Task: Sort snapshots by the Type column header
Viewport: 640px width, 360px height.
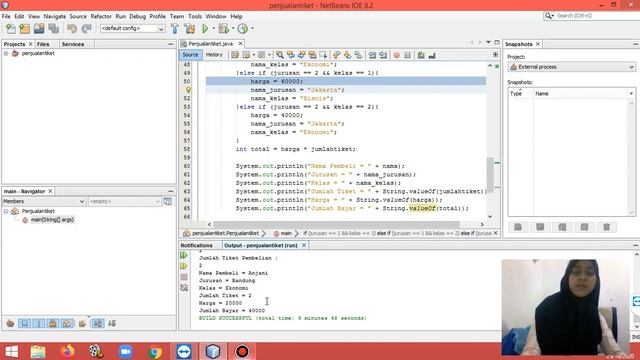Action: tap(516, 93)
